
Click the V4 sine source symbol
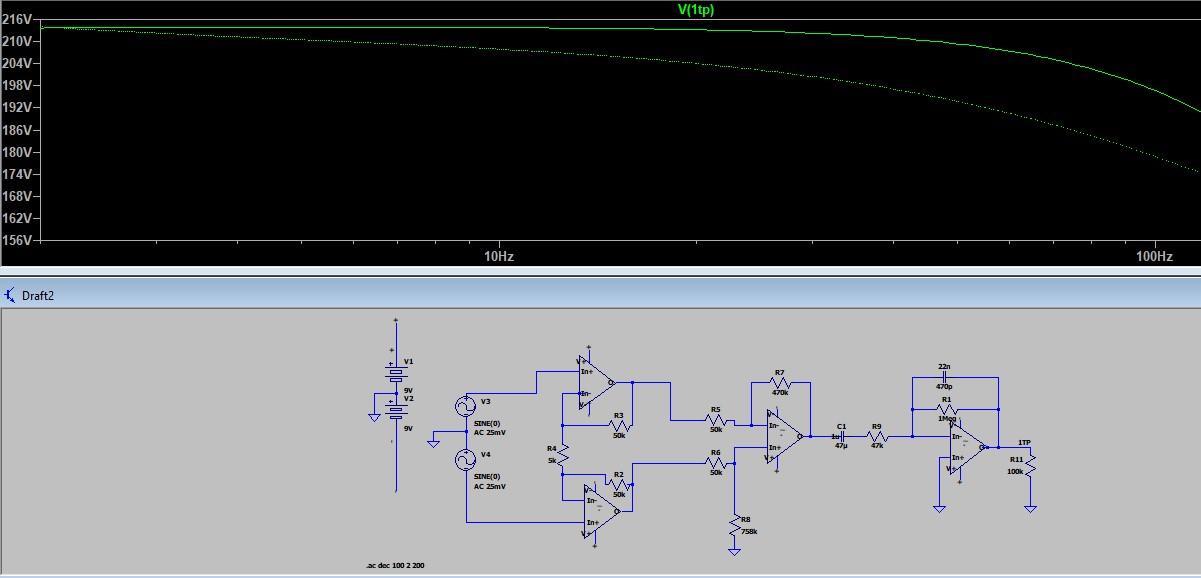click(465, 459)
